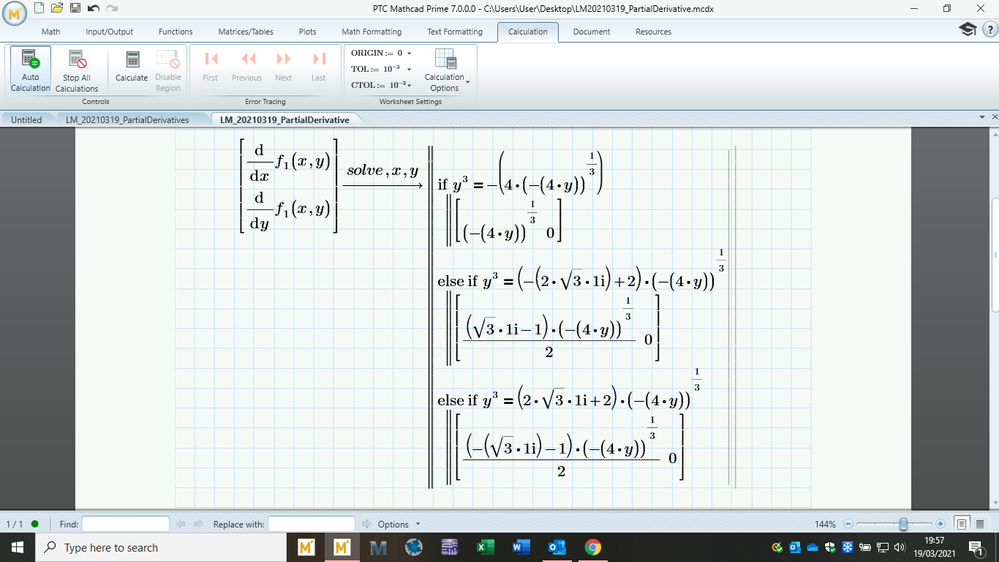Click the Undo arrow icon
The height and width of the screenshot is (562, 999).
(92, 9)
